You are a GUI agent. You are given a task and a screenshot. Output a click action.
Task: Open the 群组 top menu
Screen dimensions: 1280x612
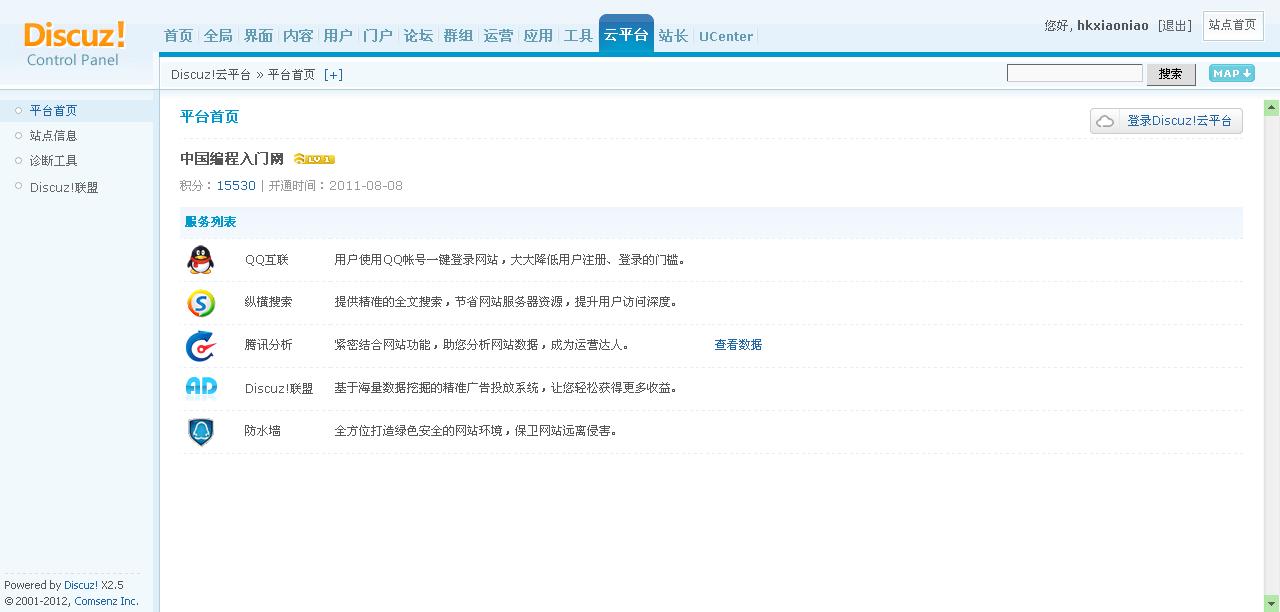coord(458,36)
